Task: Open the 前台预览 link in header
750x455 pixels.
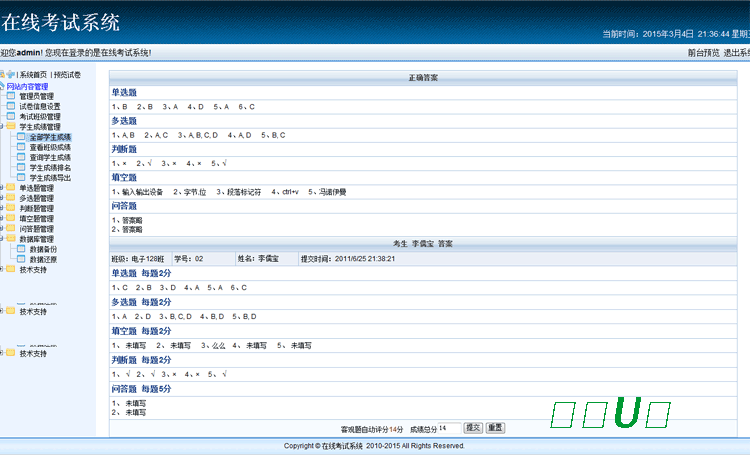Action: (704, 53)
